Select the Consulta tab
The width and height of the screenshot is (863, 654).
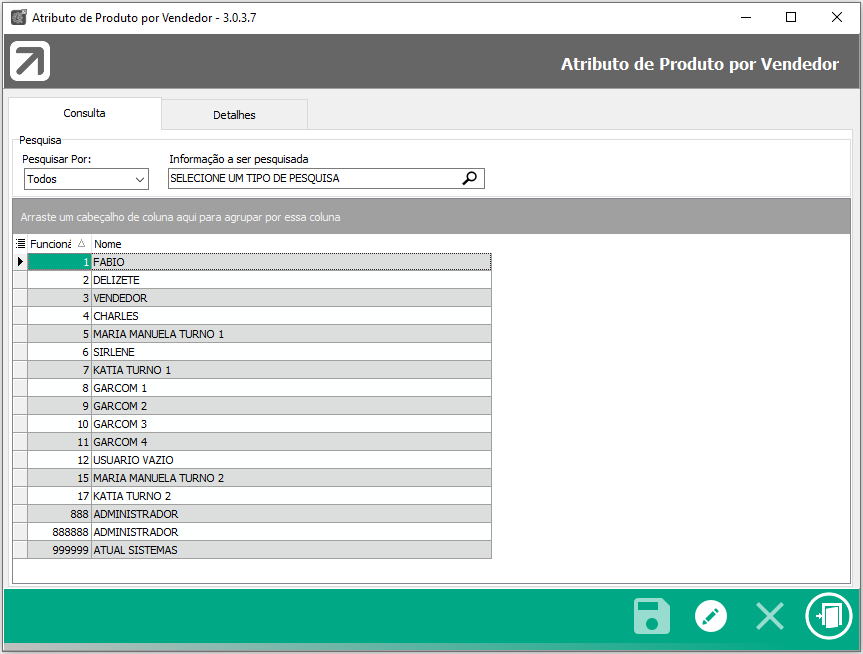84,114
